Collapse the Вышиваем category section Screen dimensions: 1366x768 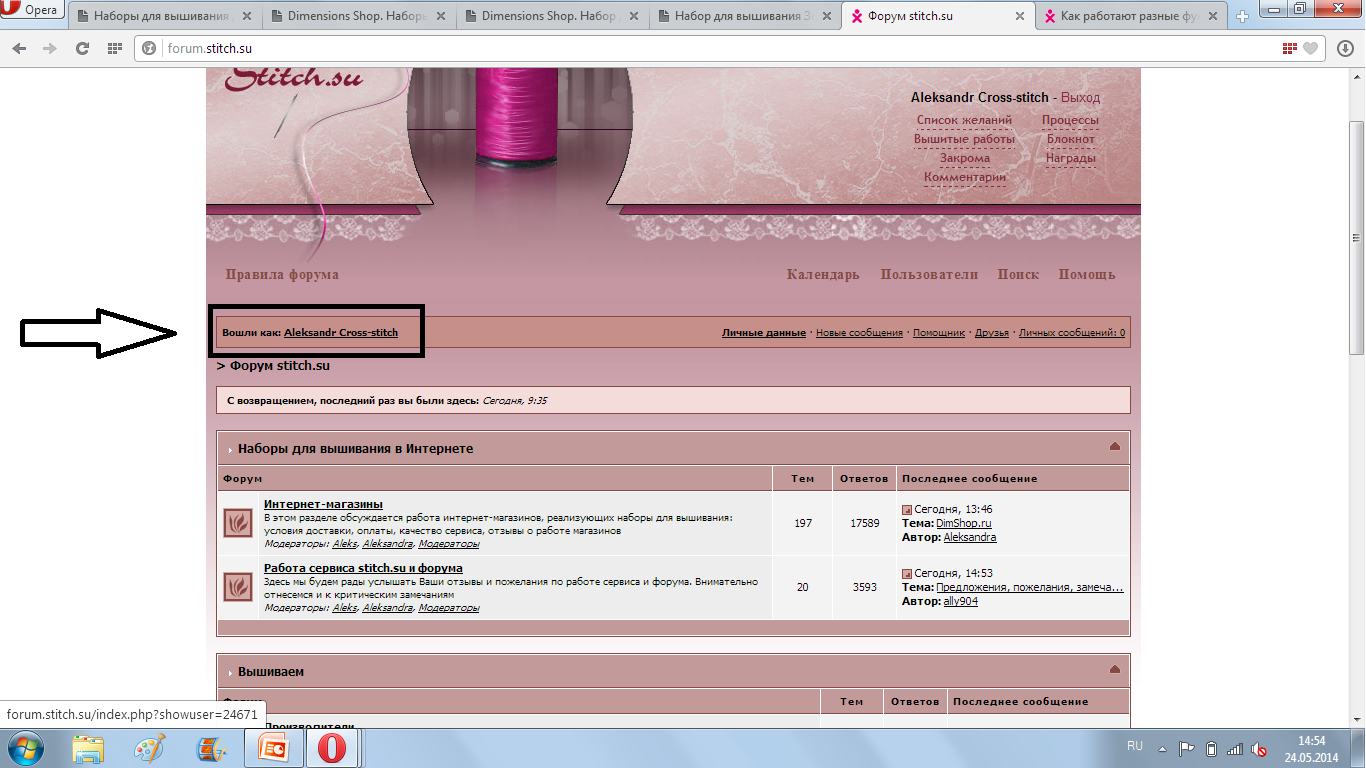point(1115,670)
